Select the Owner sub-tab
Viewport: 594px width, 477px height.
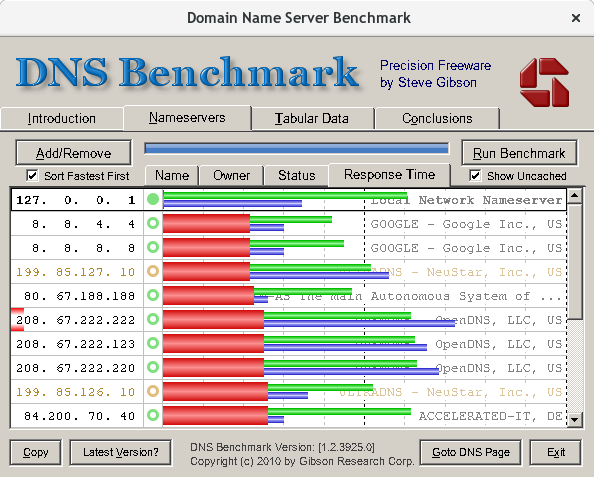coord(231,175)
